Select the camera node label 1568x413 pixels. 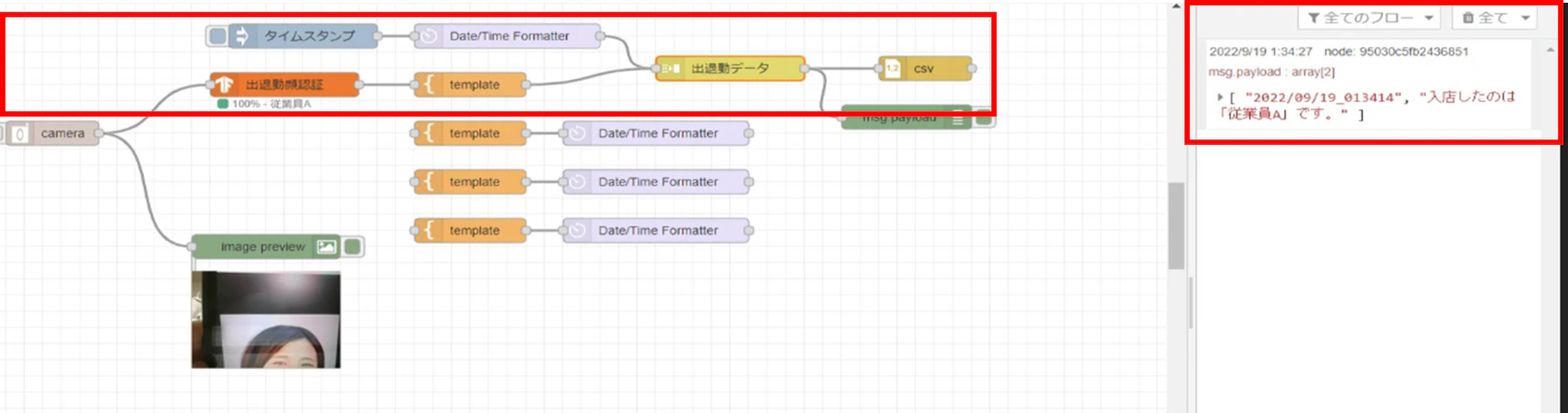[62, 133]
